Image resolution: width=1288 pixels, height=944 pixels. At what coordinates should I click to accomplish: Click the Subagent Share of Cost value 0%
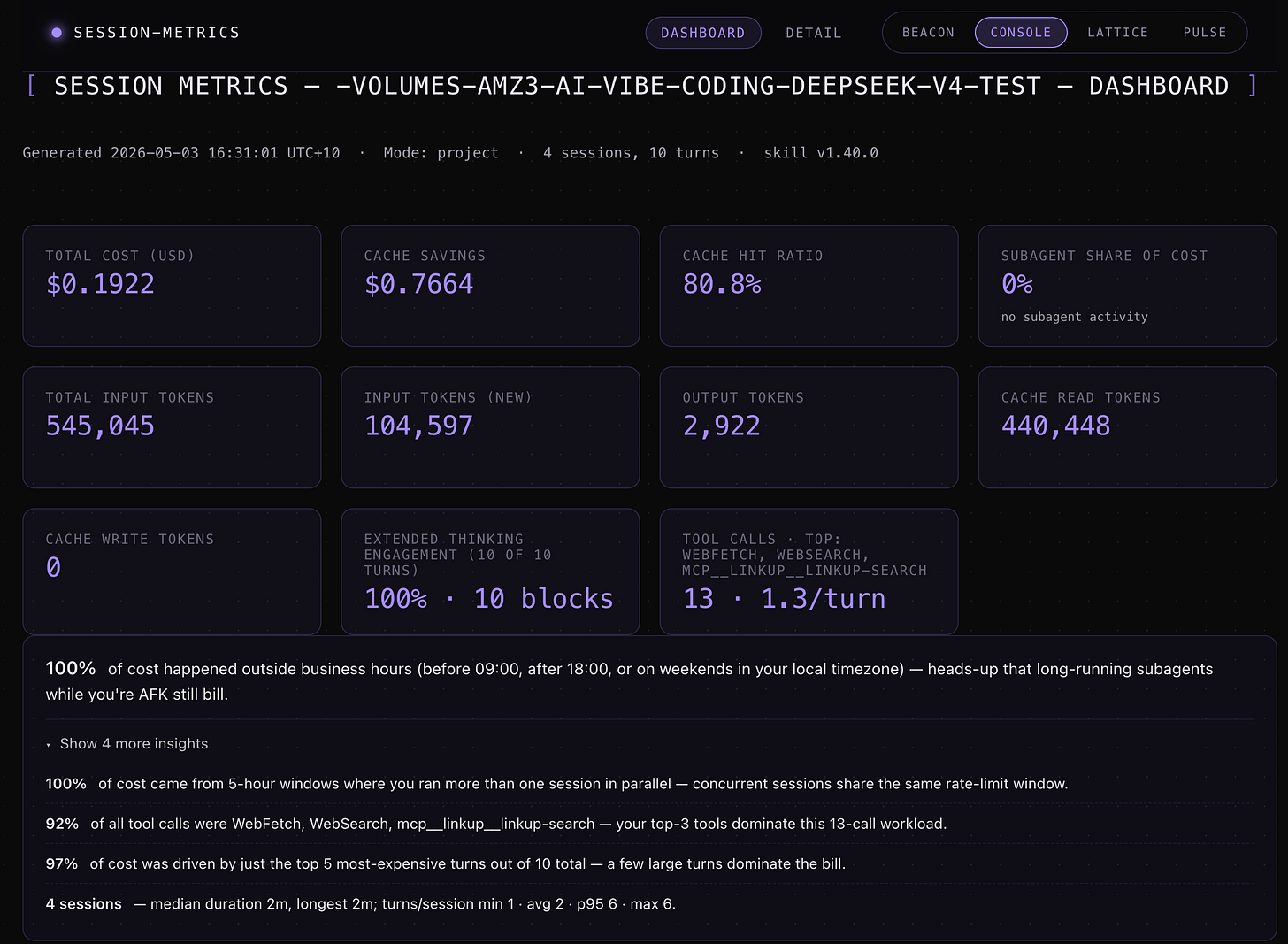click(1017, 284)
